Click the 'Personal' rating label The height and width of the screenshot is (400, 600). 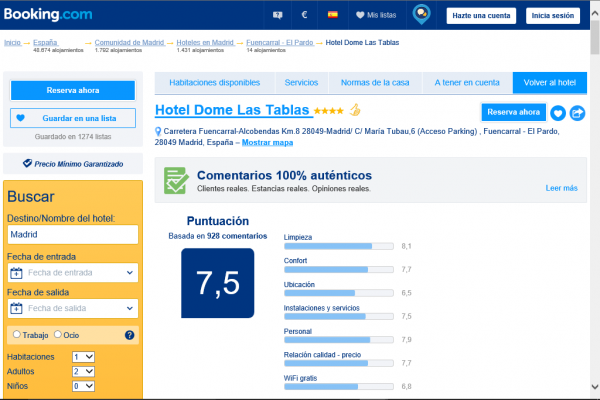pyautogui.click(x=298, y=331)
